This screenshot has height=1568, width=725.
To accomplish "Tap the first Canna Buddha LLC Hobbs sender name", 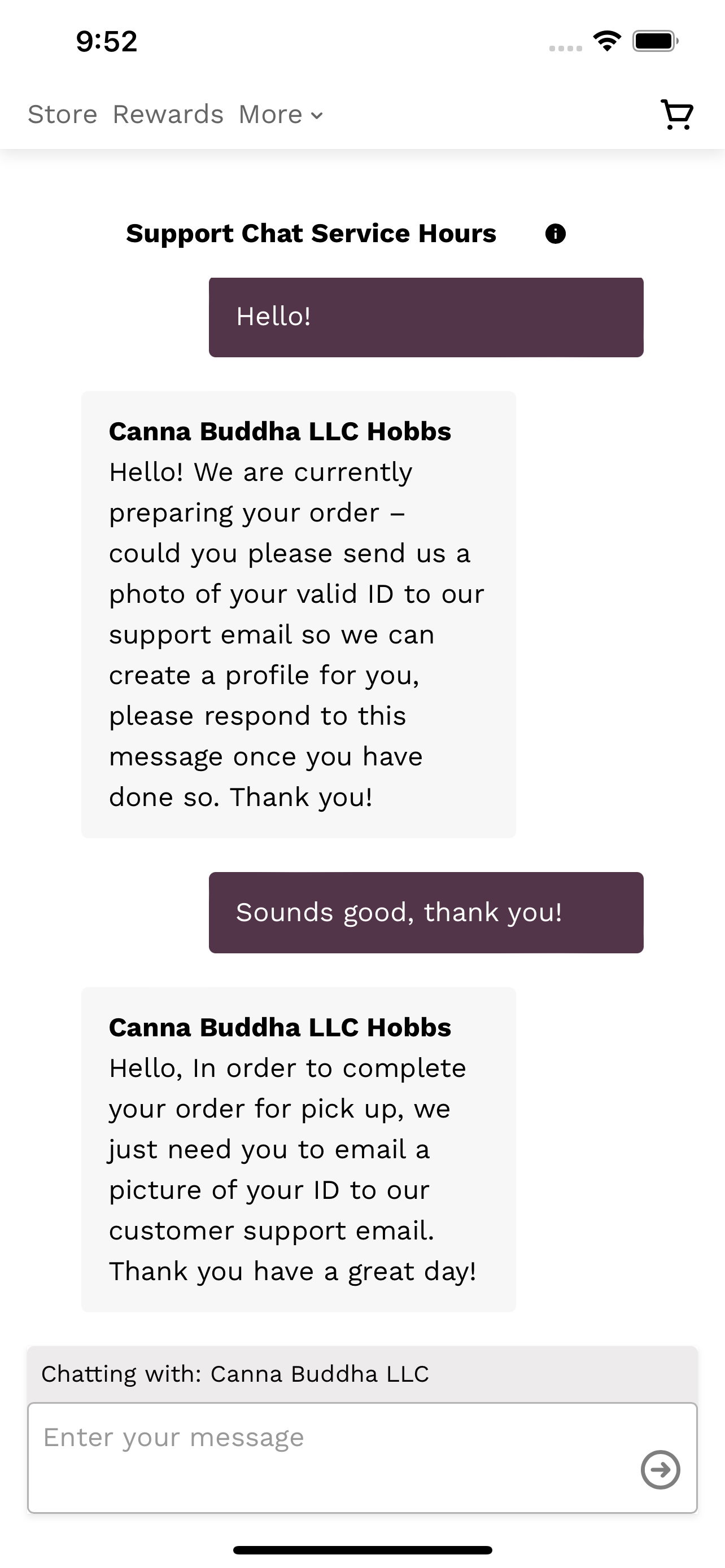I will 280,432.
